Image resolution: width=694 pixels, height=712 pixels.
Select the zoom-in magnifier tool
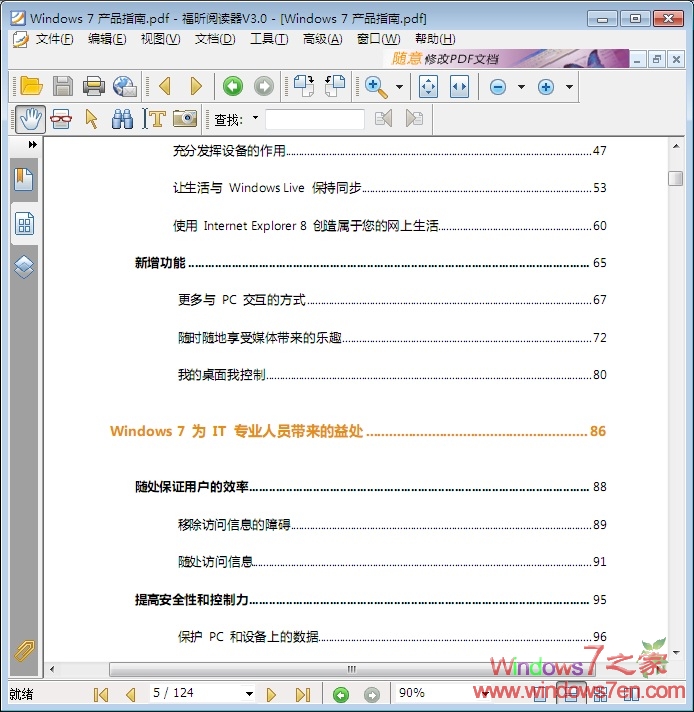click(377, 87)
